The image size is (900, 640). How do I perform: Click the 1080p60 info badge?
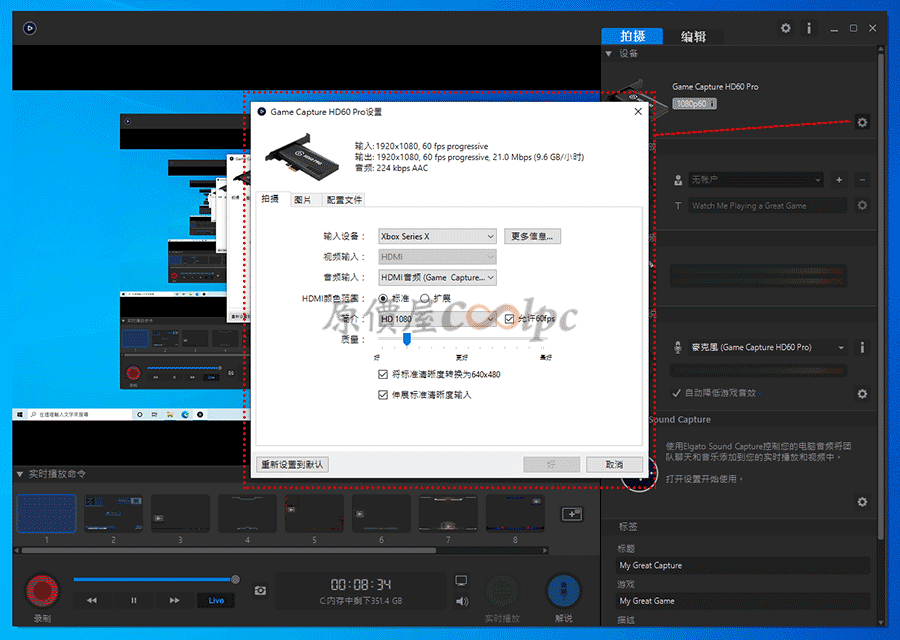[695, 104]
